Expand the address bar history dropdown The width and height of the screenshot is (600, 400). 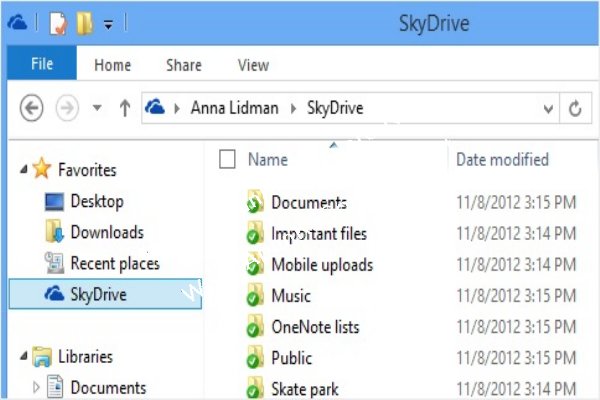(x=548, y=109)
